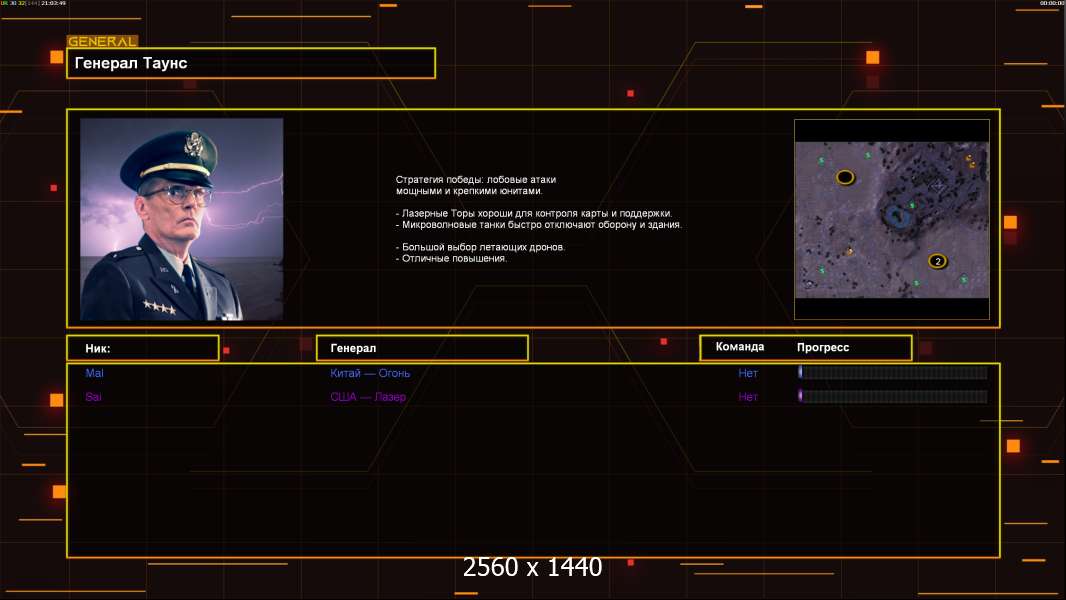The height and width of the screenshot is (600, 1066).
Task: Select the Ник: column header
Action: [142, 348]
